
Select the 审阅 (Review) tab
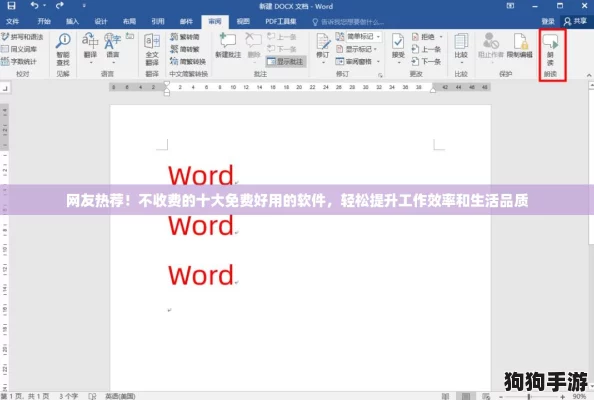pos(215,21)
